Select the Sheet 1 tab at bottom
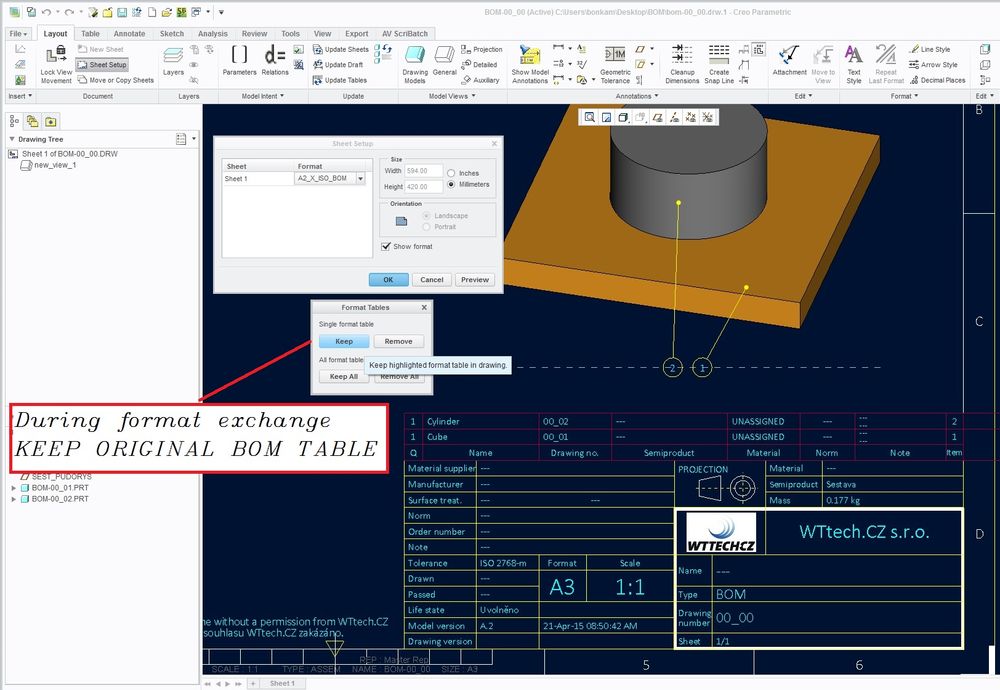 pos(282,683)
